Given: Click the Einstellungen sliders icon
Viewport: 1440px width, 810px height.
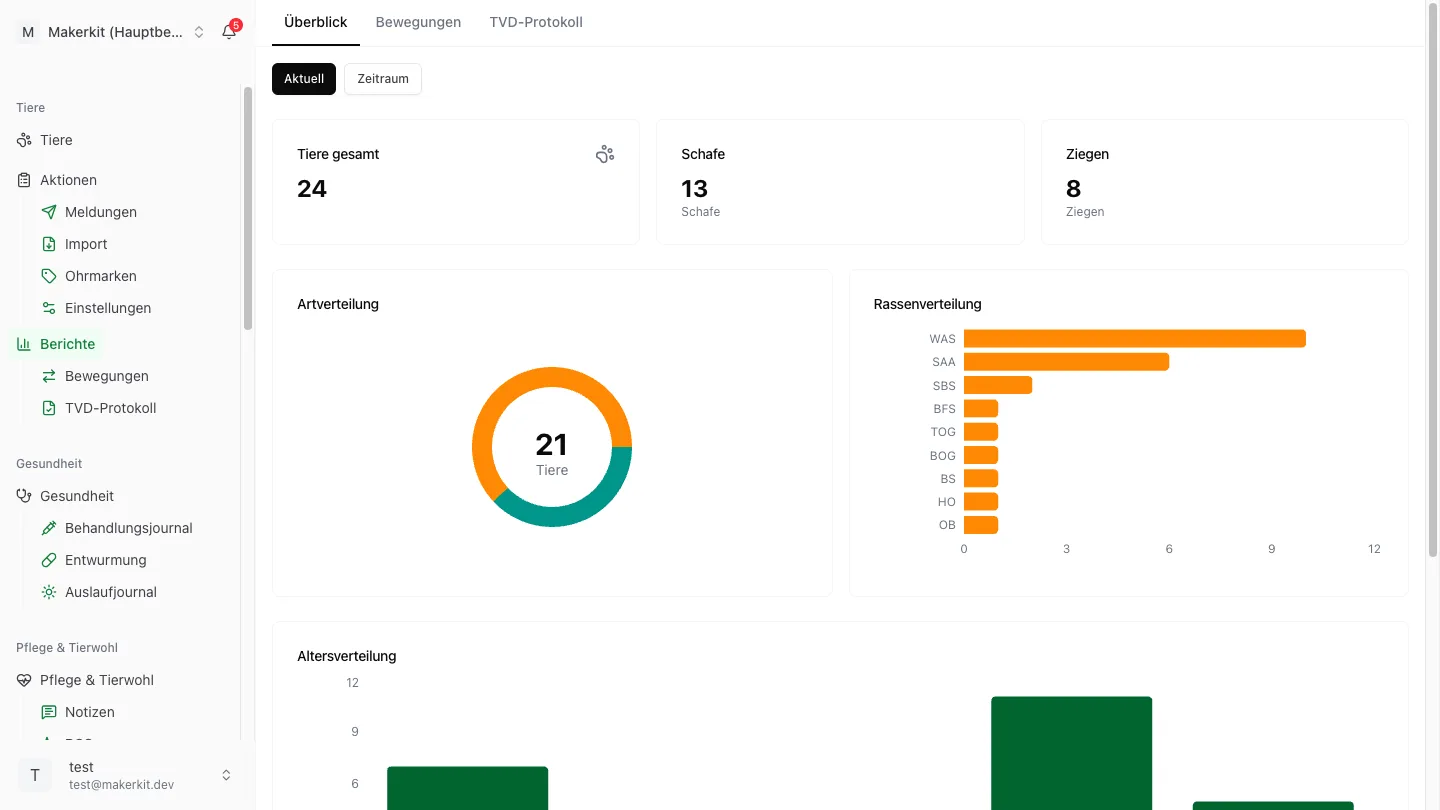Looking at the screenshot, I should tap(49, 308).
